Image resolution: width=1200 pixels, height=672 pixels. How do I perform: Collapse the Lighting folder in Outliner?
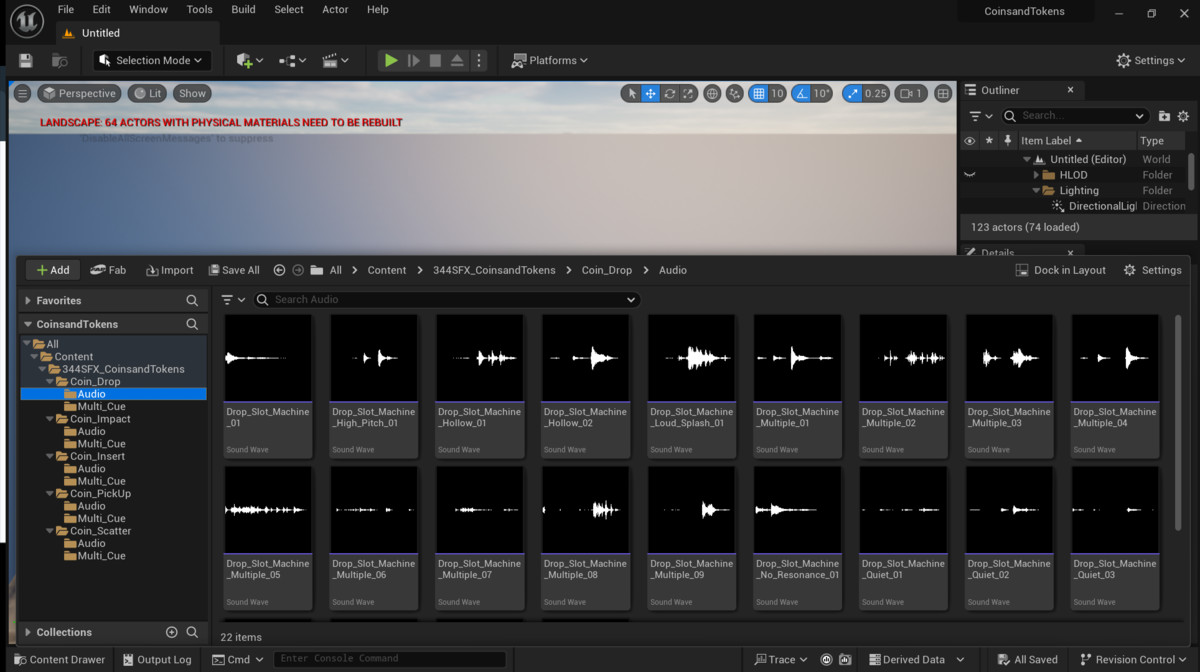point(1037,190)
